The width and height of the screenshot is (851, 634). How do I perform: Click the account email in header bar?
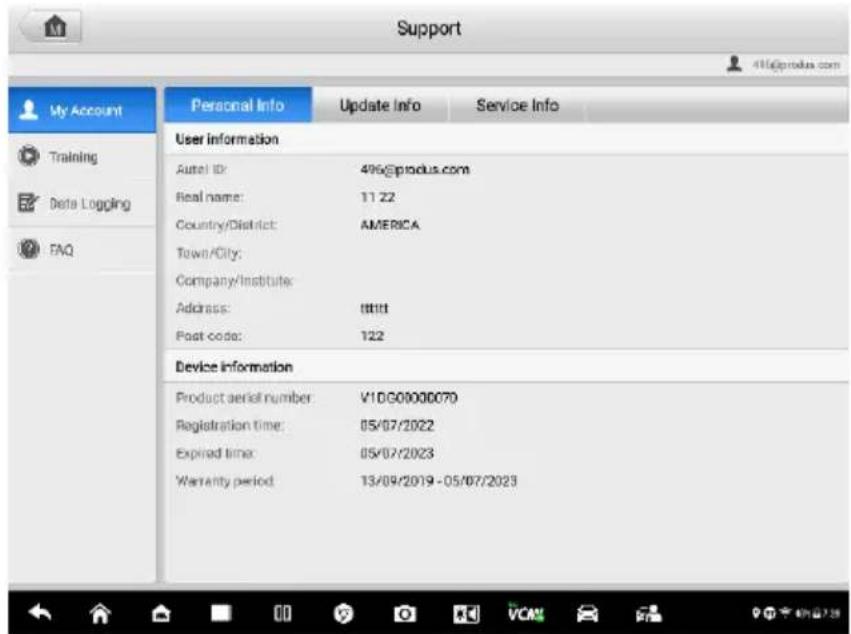pos(796,65)
